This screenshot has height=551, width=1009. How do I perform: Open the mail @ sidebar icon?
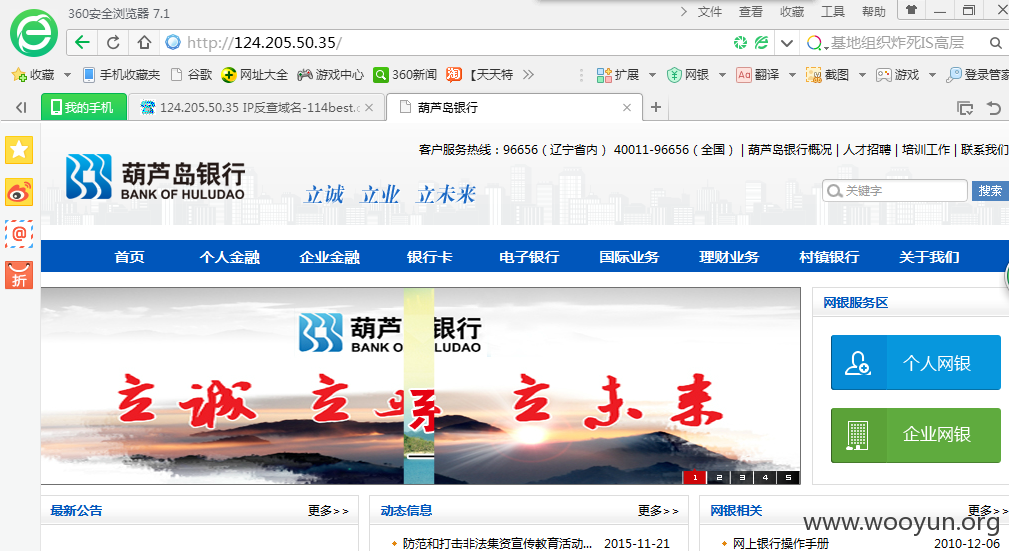point(19,234)
